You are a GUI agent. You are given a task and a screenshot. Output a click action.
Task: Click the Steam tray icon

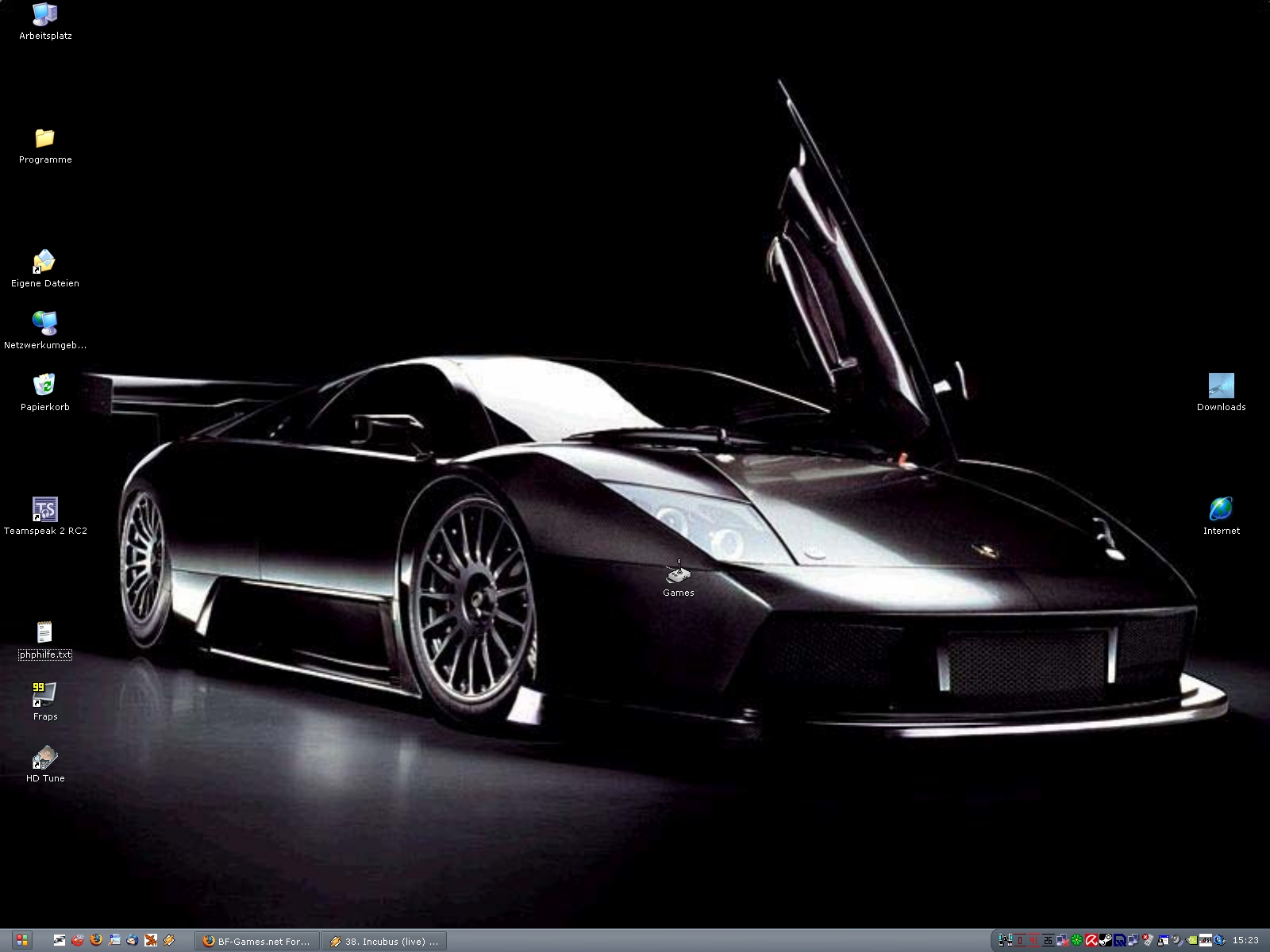coord(1106,940)
